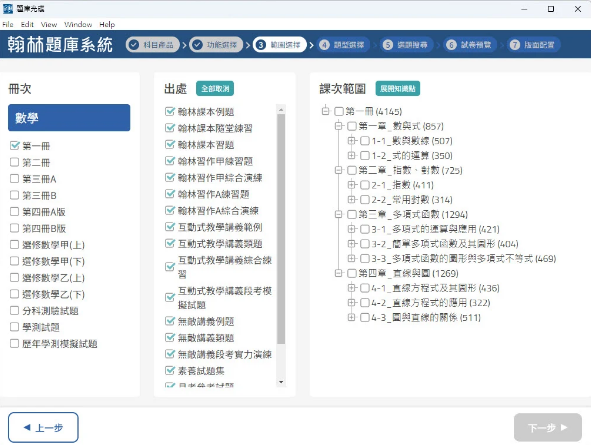Image resolution: width=591 pixels, height=445 pixels.
Task: Select the 數學 subject bar
Action: tap(69, 118)
